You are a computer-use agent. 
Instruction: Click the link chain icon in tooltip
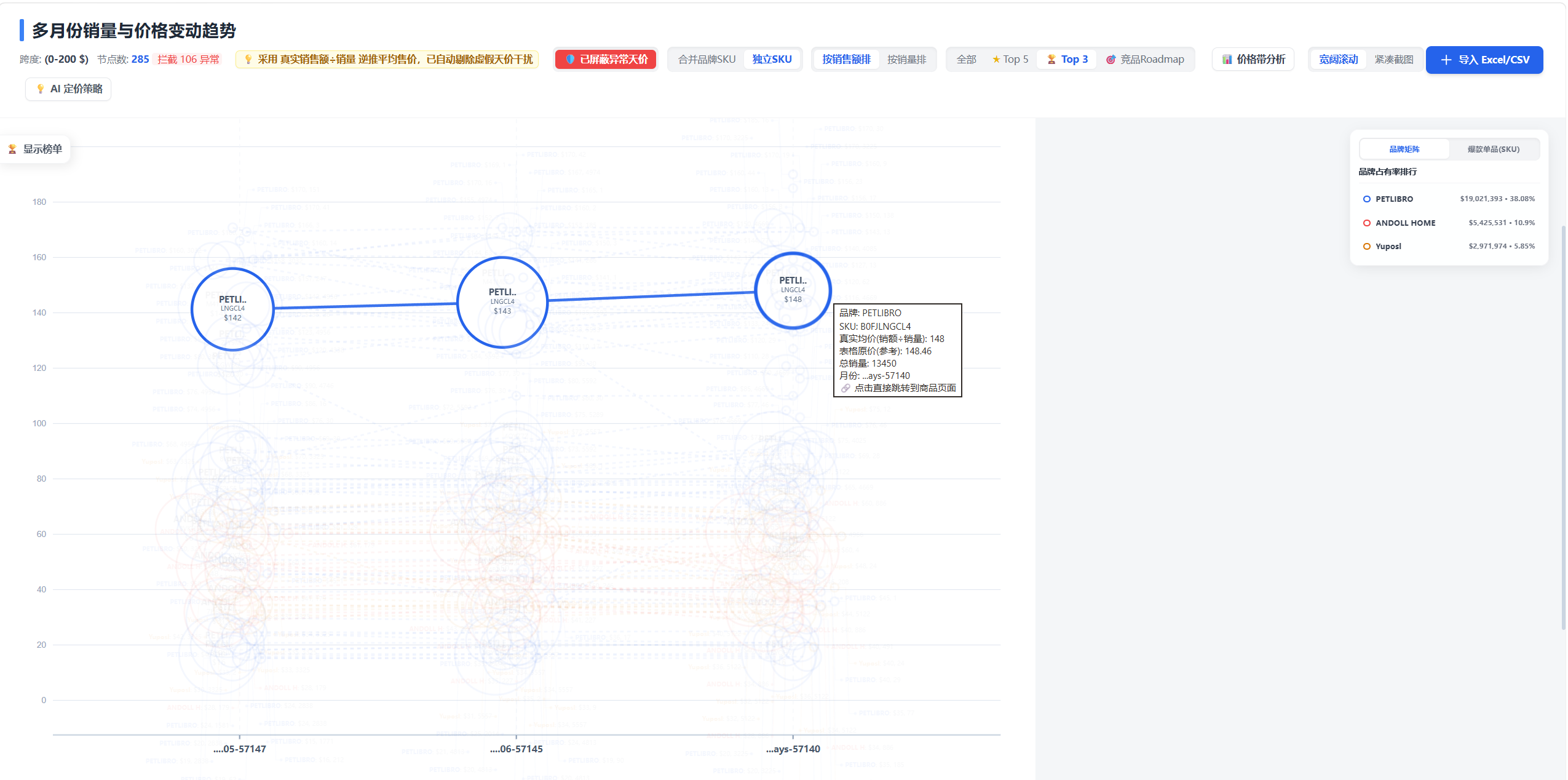(845, 388)
